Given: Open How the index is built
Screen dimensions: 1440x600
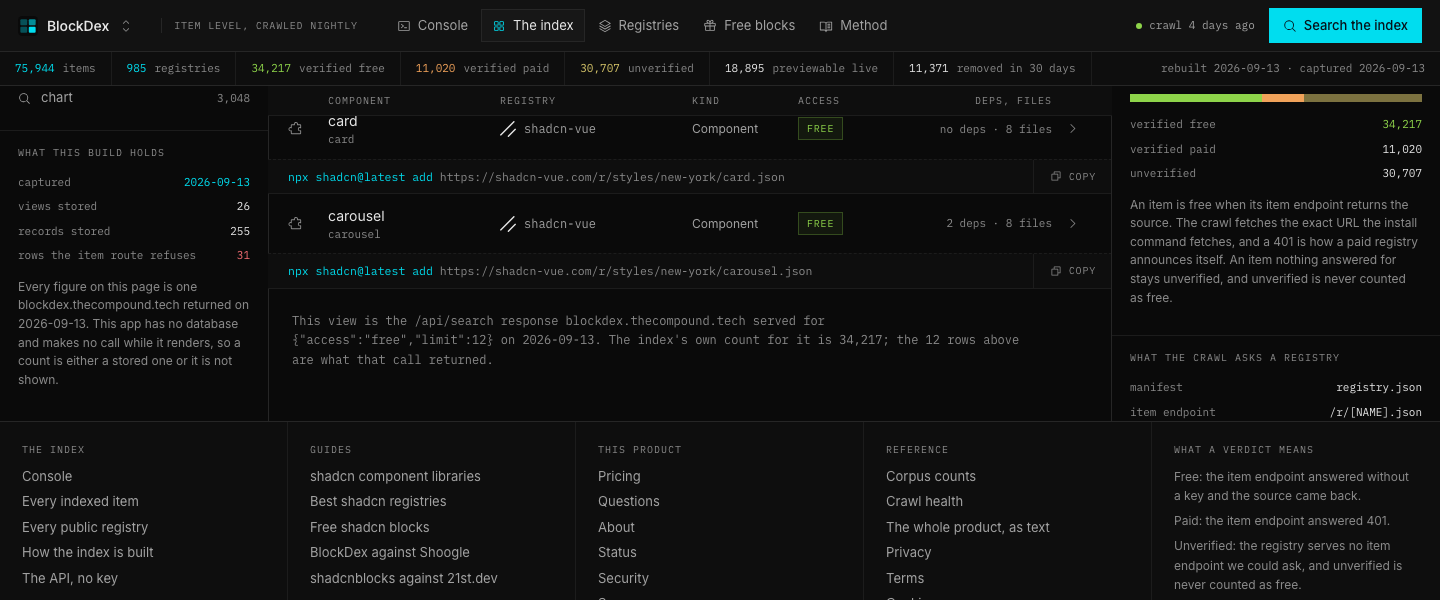Looking at the screenshot, I should [88, 553].
